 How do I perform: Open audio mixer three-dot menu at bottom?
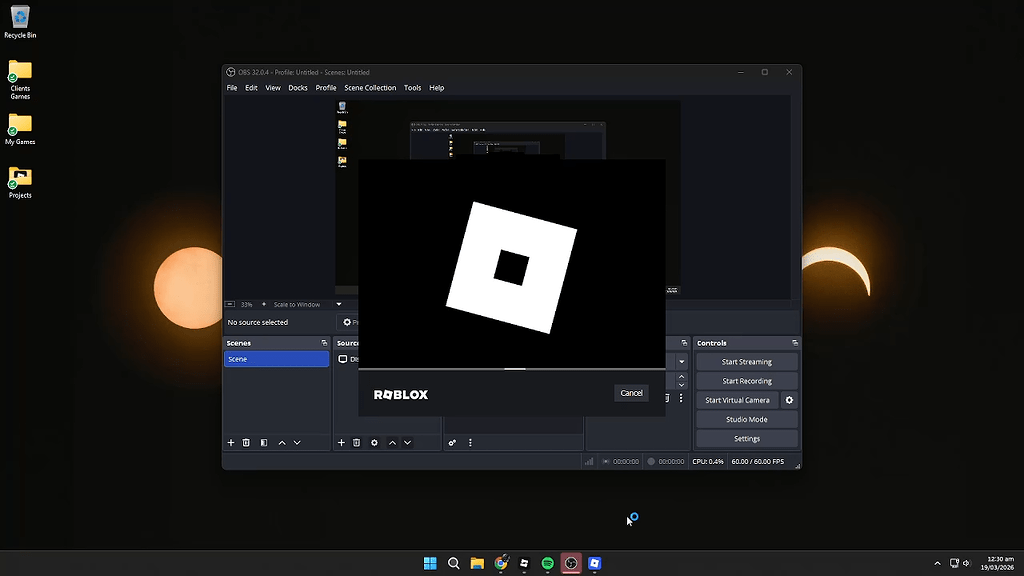470,443
